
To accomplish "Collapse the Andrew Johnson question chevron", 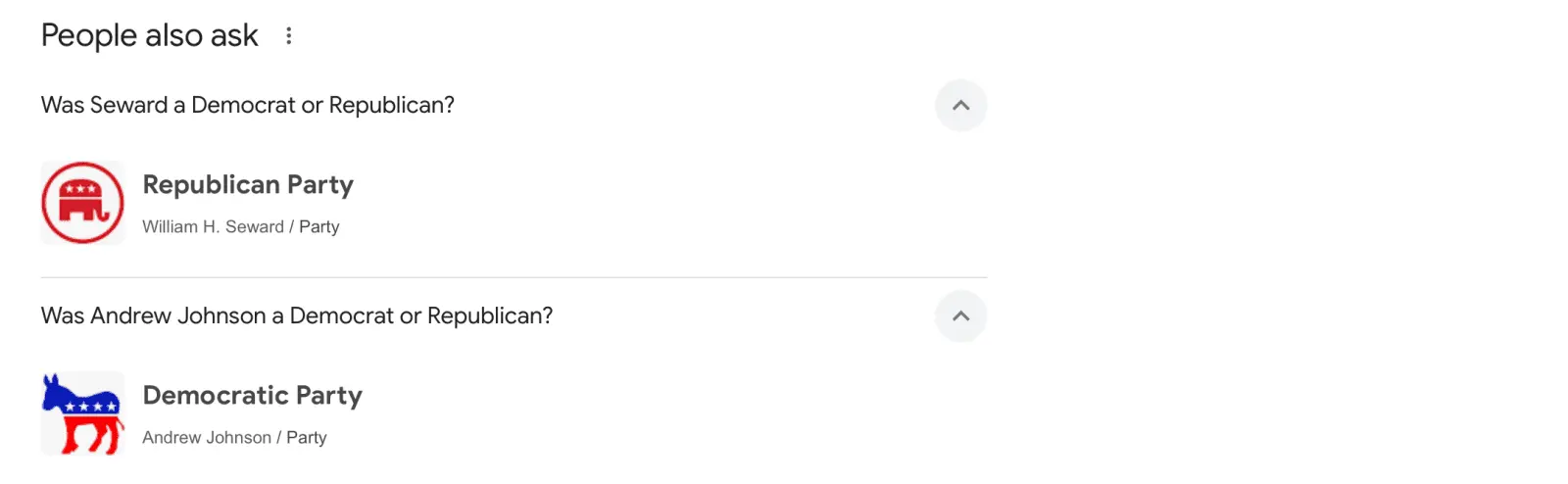I will tap(960, 316).
